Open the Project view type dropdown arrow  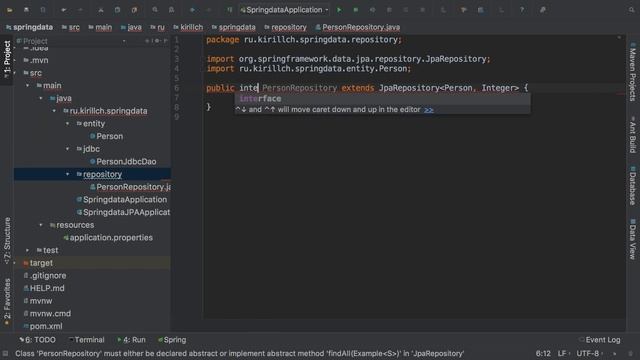point(124,41)
